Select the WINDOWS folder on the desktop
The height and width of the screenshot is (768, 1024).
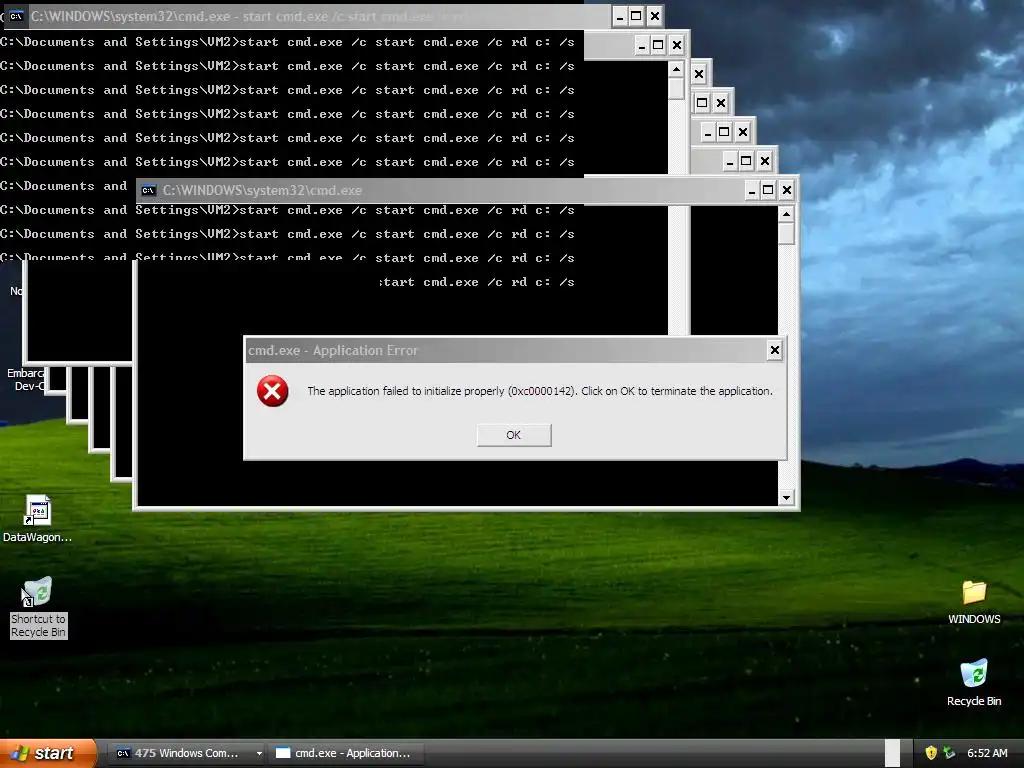[x=974, y=602]
